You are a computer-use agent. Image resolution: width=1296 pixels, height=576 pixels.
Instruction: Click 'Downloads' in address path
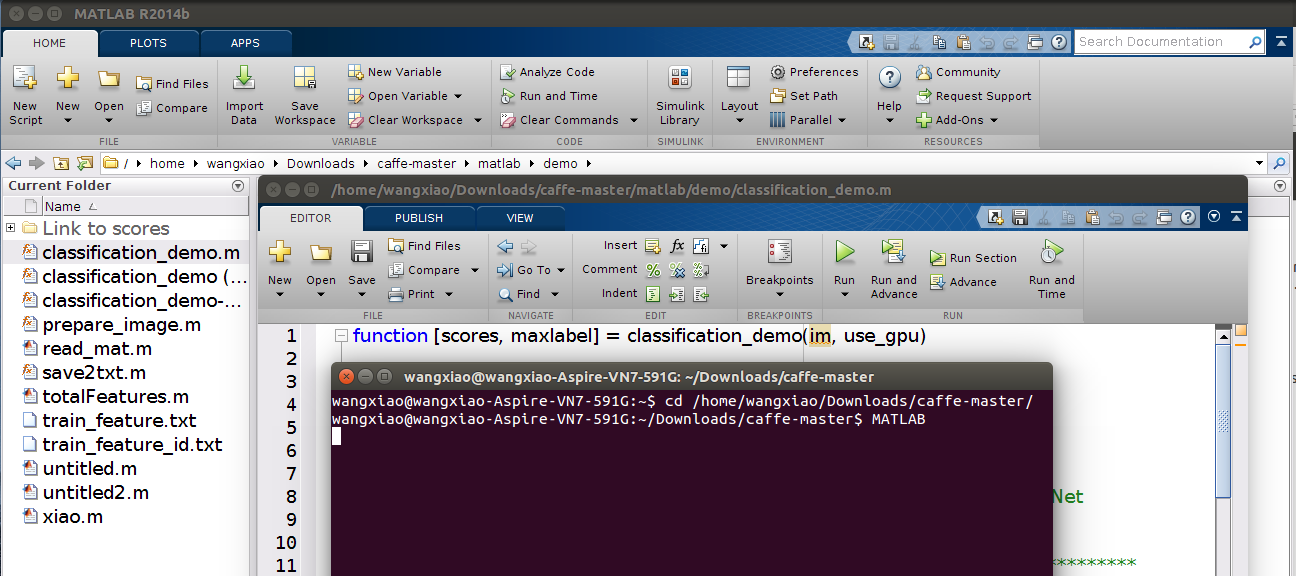pyautogui.click(x=320, y=163)
